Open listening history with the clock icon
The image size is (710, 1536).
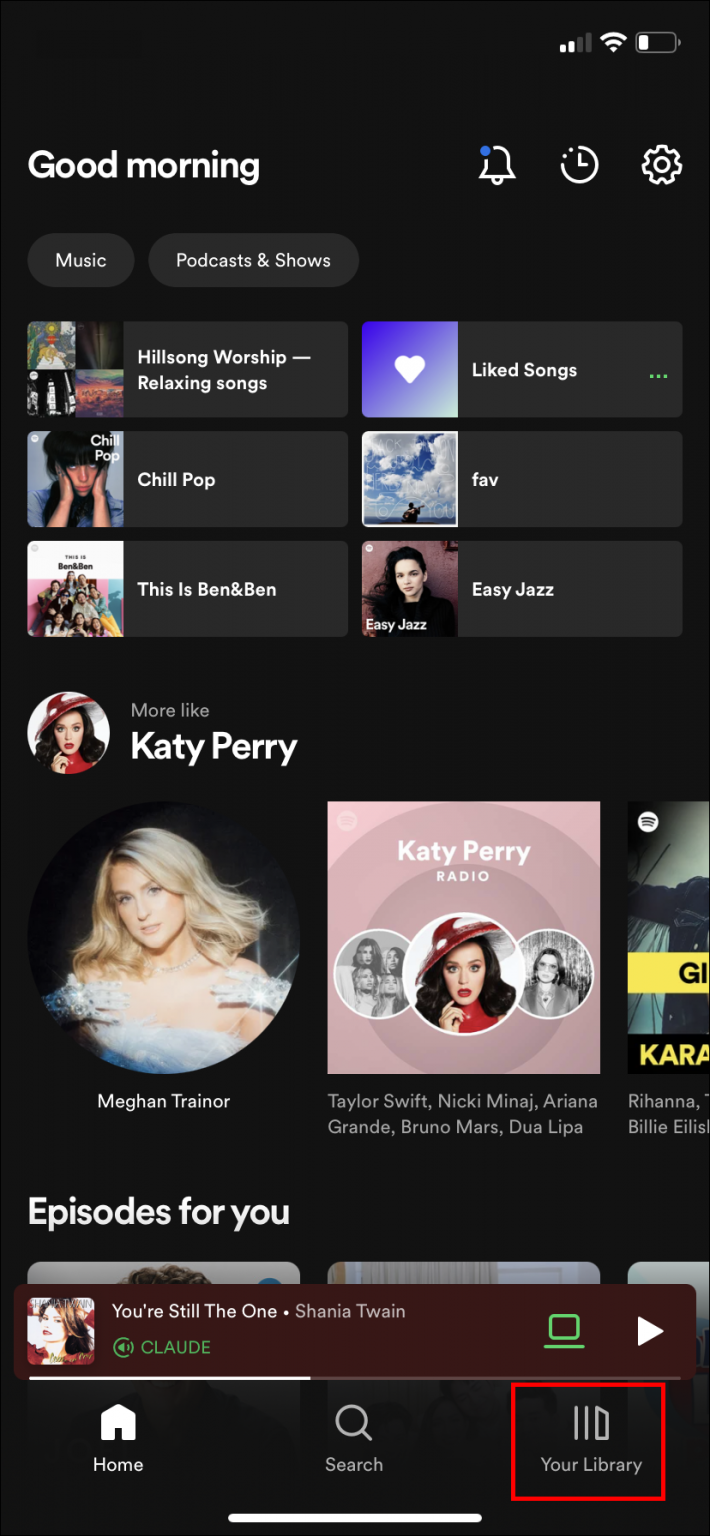577,165
